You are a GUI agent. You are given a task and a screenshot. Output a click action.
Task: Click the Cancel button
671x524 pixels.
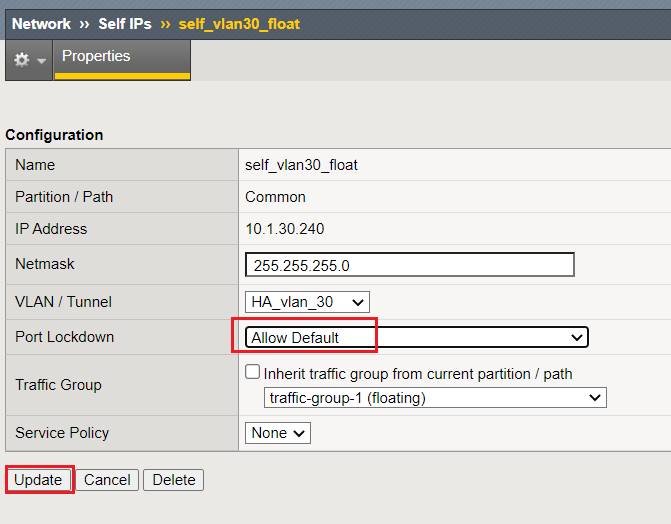107,480
